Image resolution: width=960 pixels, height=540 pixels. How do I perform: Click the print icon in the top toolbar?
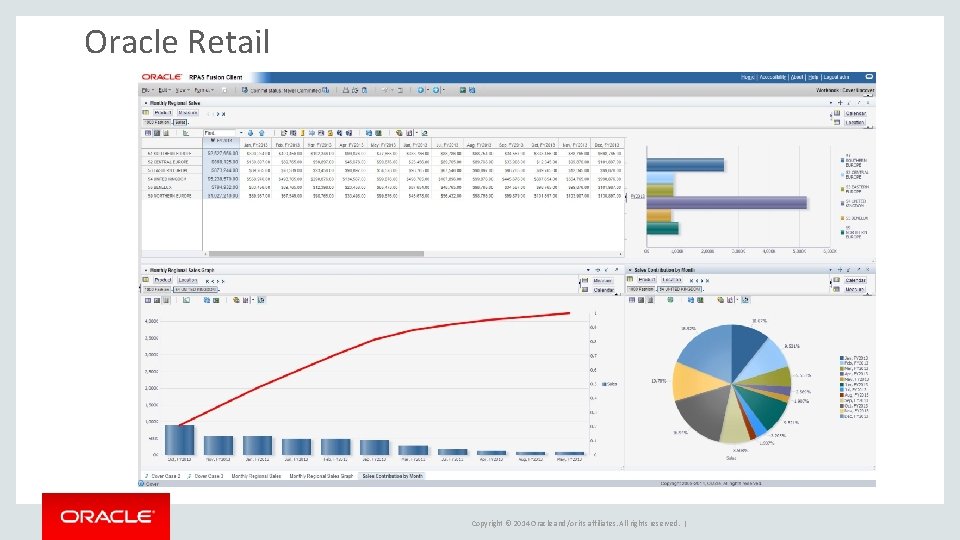coord(346,90)
